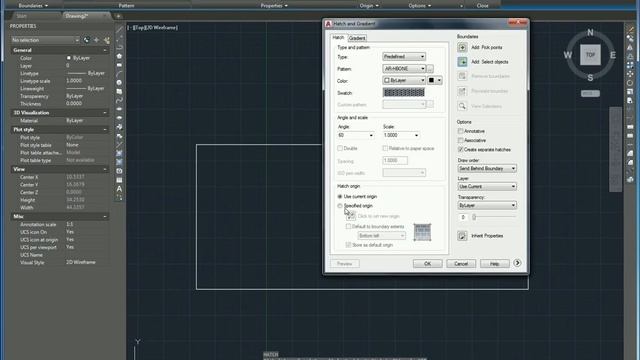Click the OK button
640x360 pixels.
click(x=427, y=264)
